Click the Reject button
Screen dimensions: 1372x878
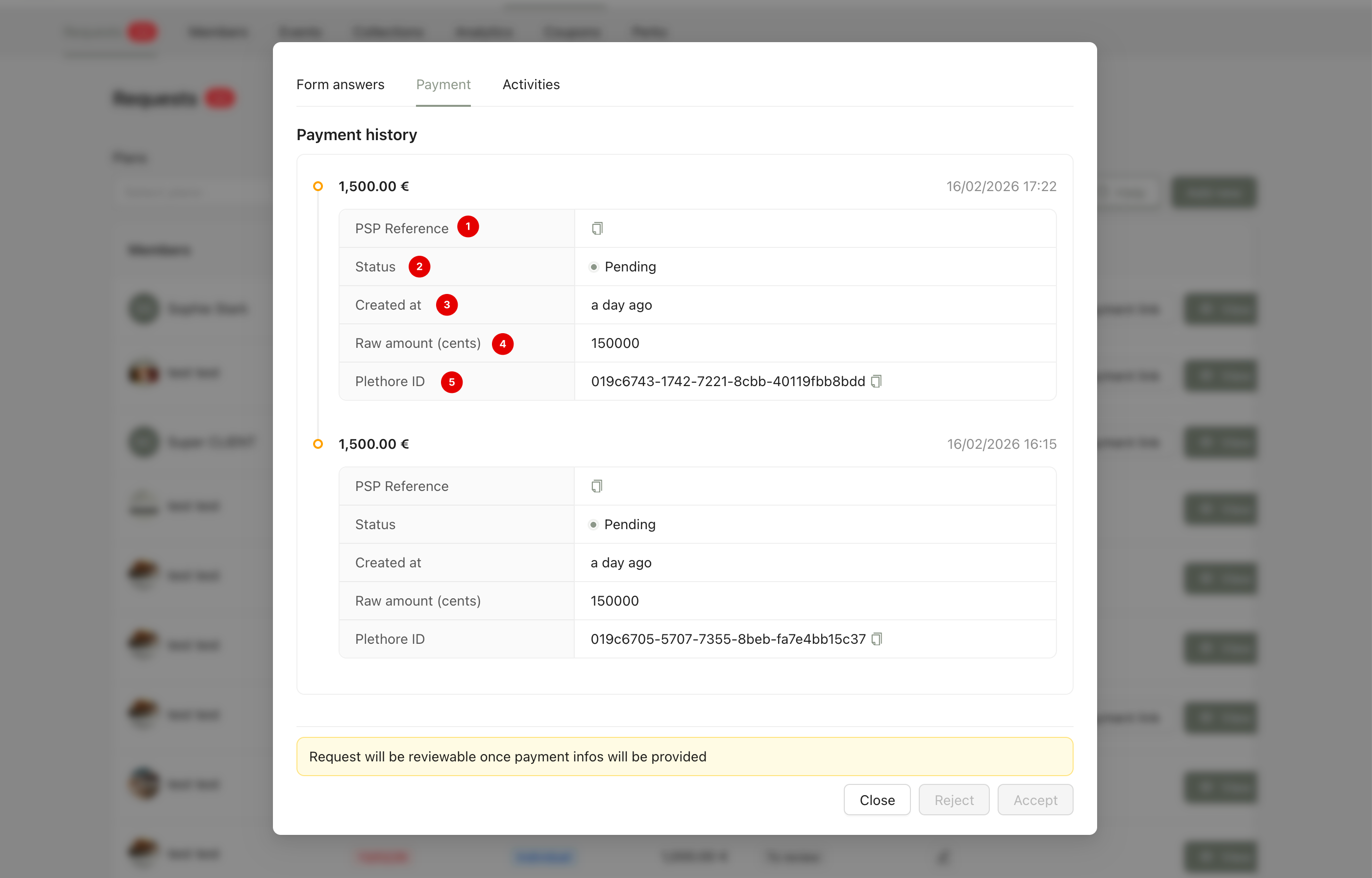click(x=953, y=800)
